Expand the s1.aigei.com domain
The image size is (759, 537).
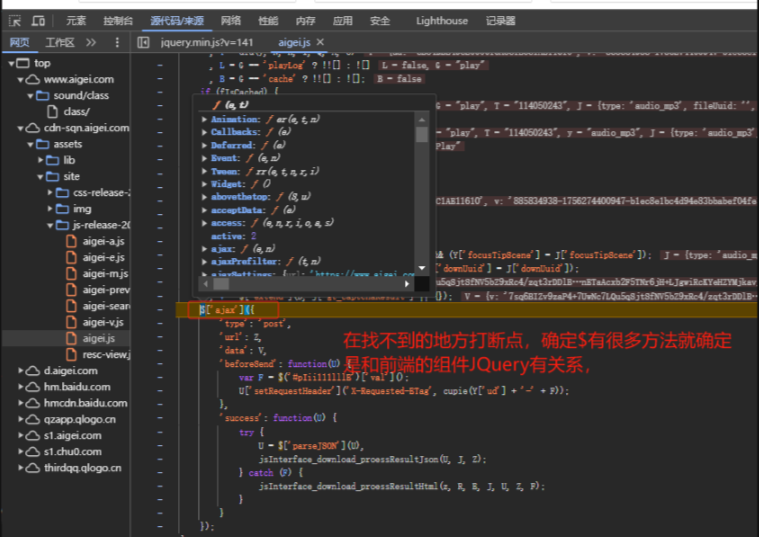pos(20,435)
